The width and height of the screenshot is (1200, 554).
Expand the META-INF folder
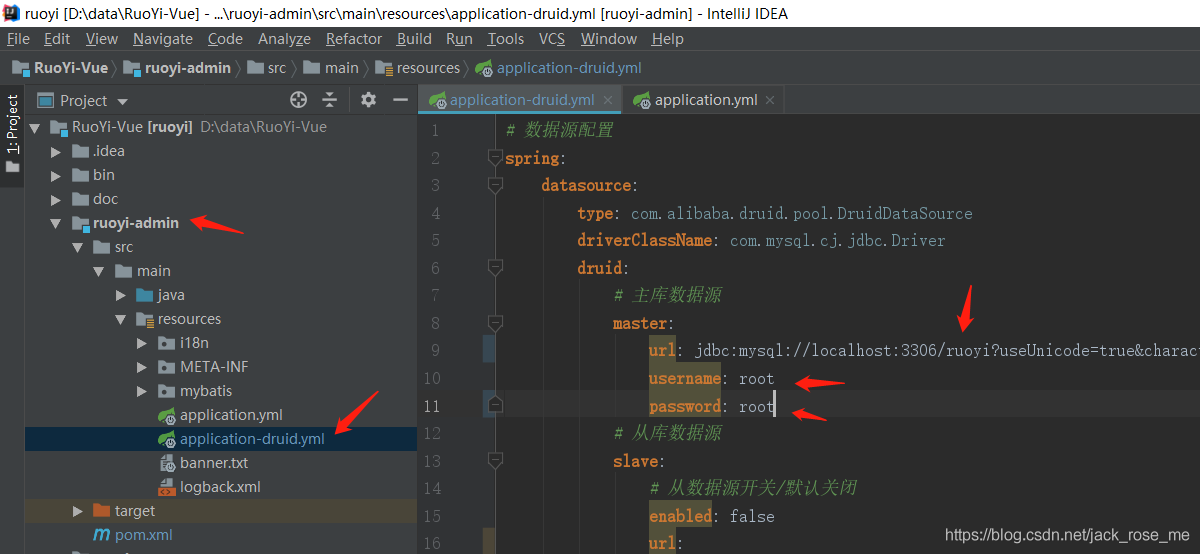coord(143,367)
